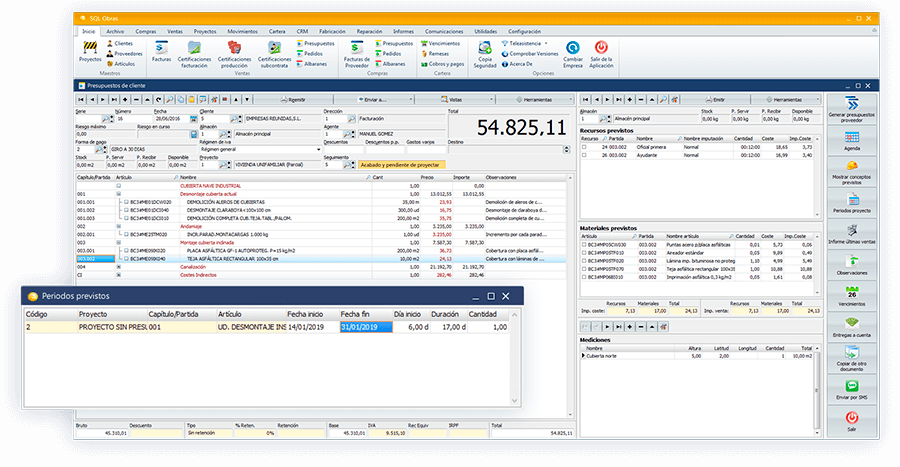Image resolution: width=900 pixels, height=467 pixels.
Task: Tick the BC3#MPDSCW030 material checkbox
Action: [x=584, y=245]
